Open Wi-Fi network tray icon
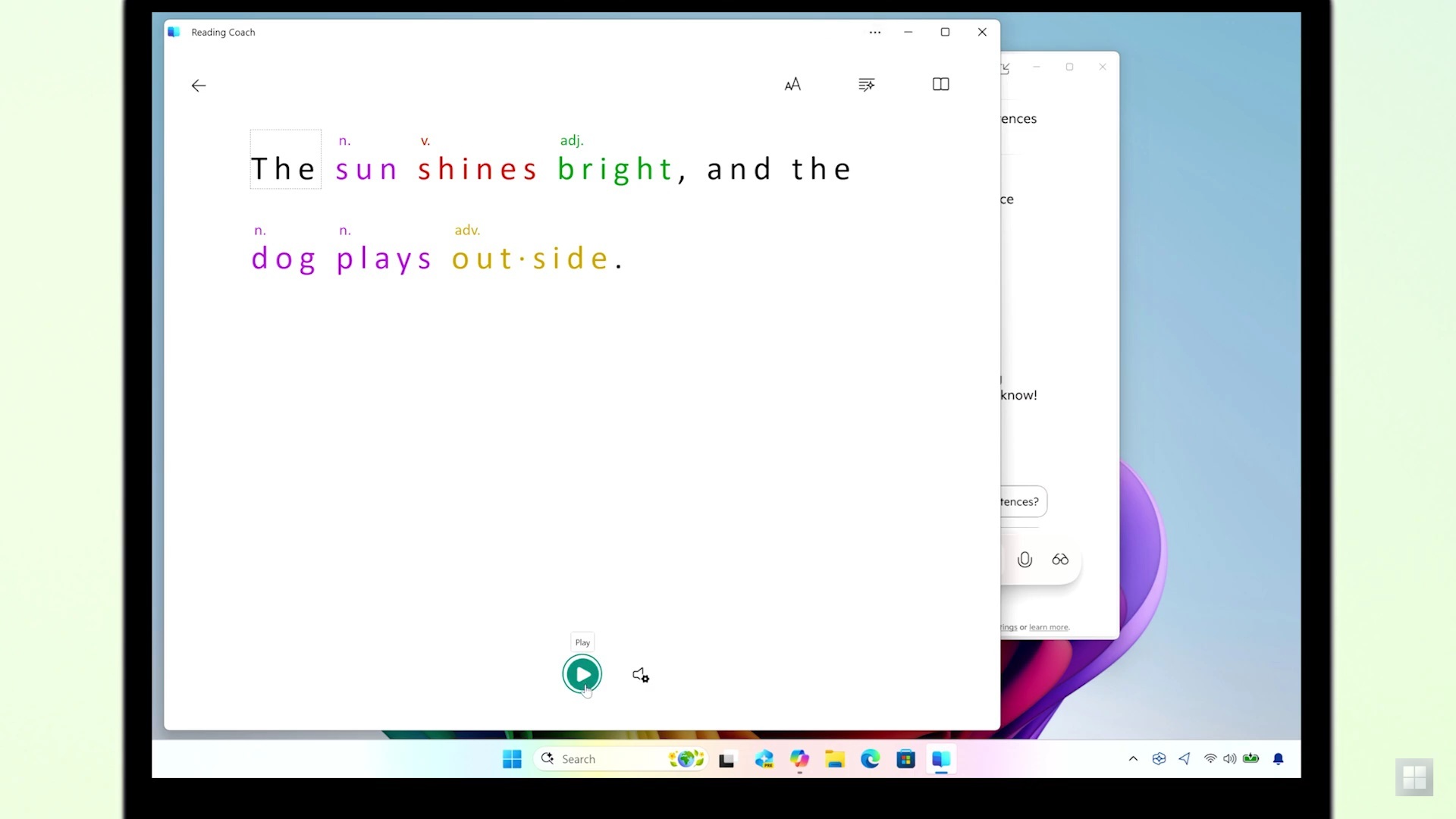 coord(1210,758)
